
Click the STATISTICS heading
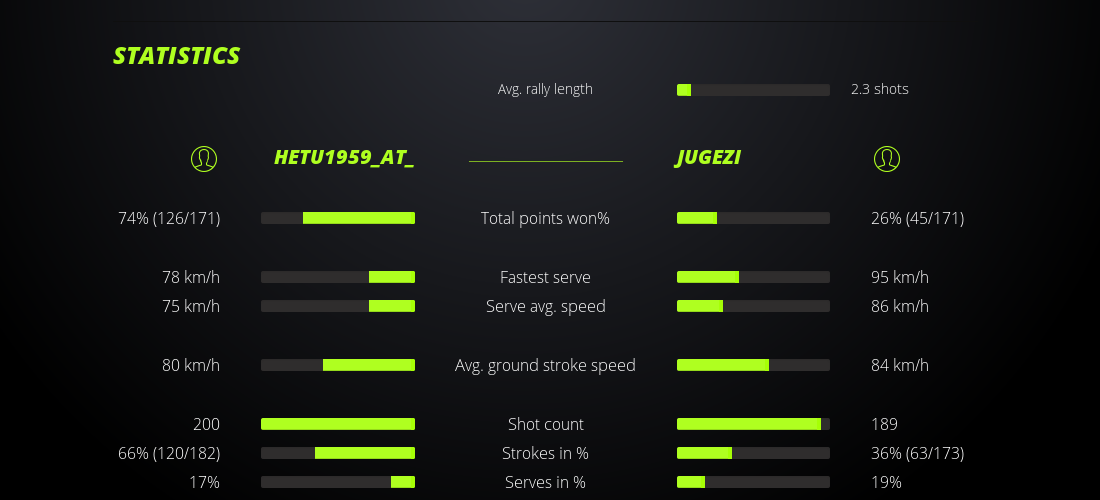point(177,56)
